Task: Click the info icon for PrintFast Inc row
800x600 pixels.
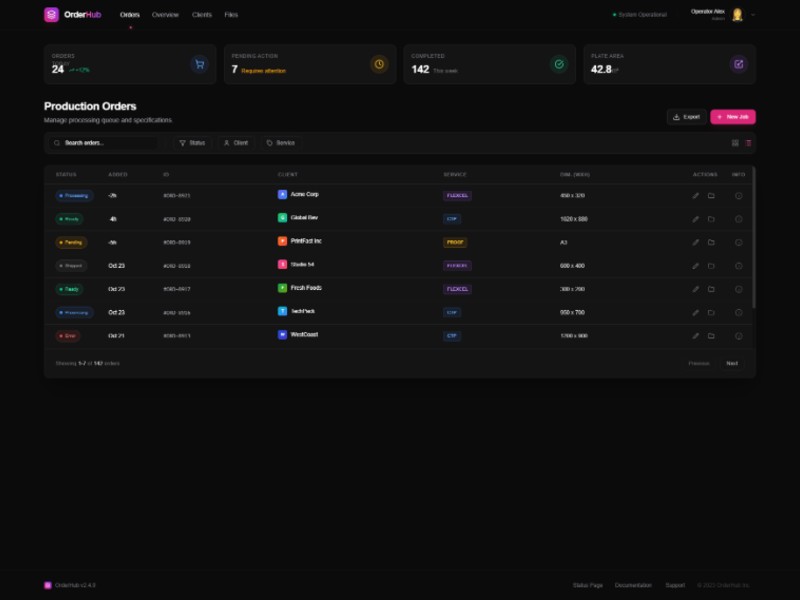Action: (739, 242)
